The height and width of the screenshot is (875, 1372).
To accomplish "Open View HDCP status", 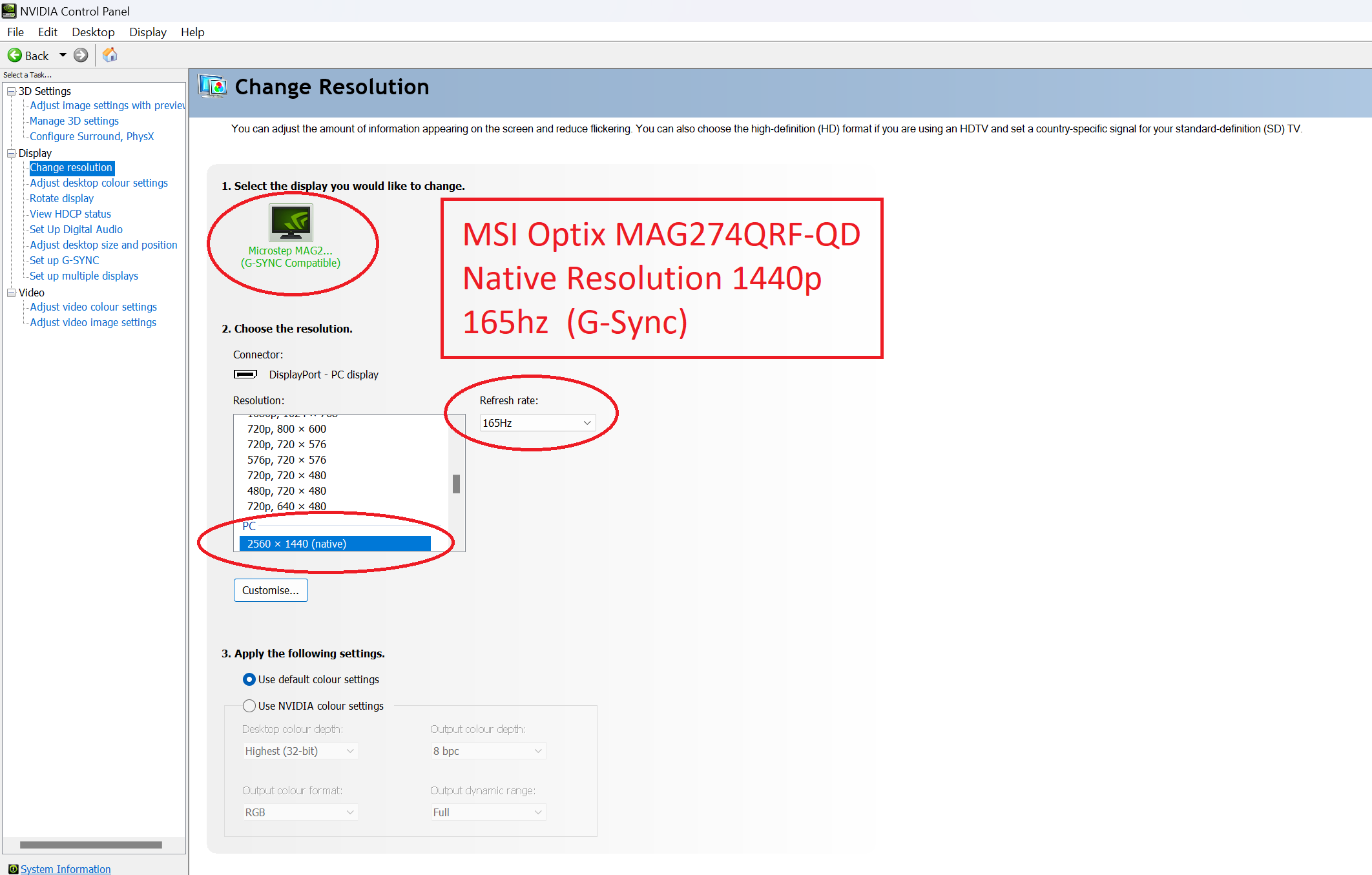I will 70,214.
